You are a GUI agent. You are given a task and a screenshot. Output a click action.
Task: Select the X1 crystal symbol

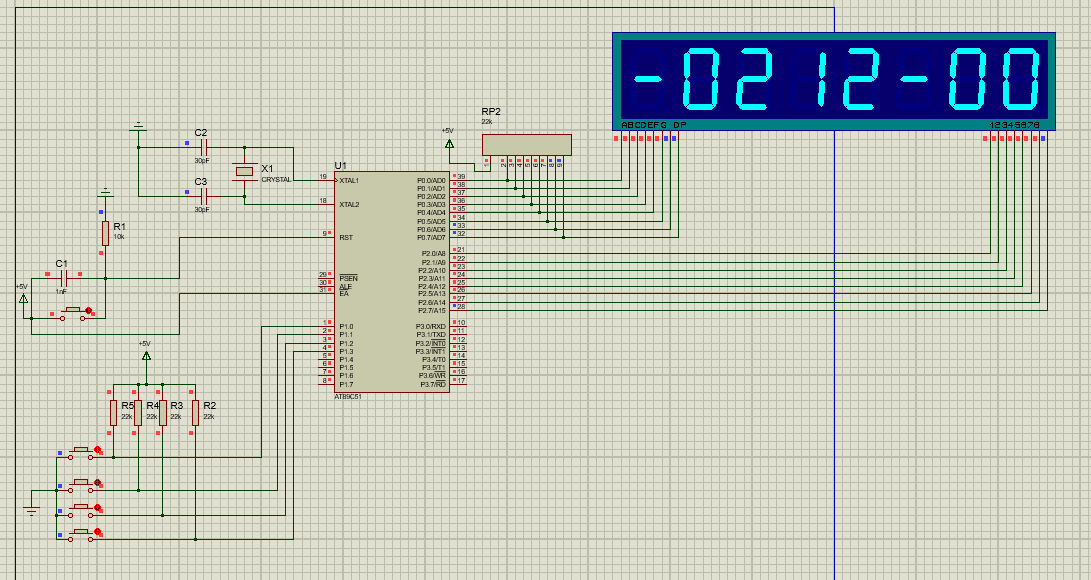(x=244, y=171)
